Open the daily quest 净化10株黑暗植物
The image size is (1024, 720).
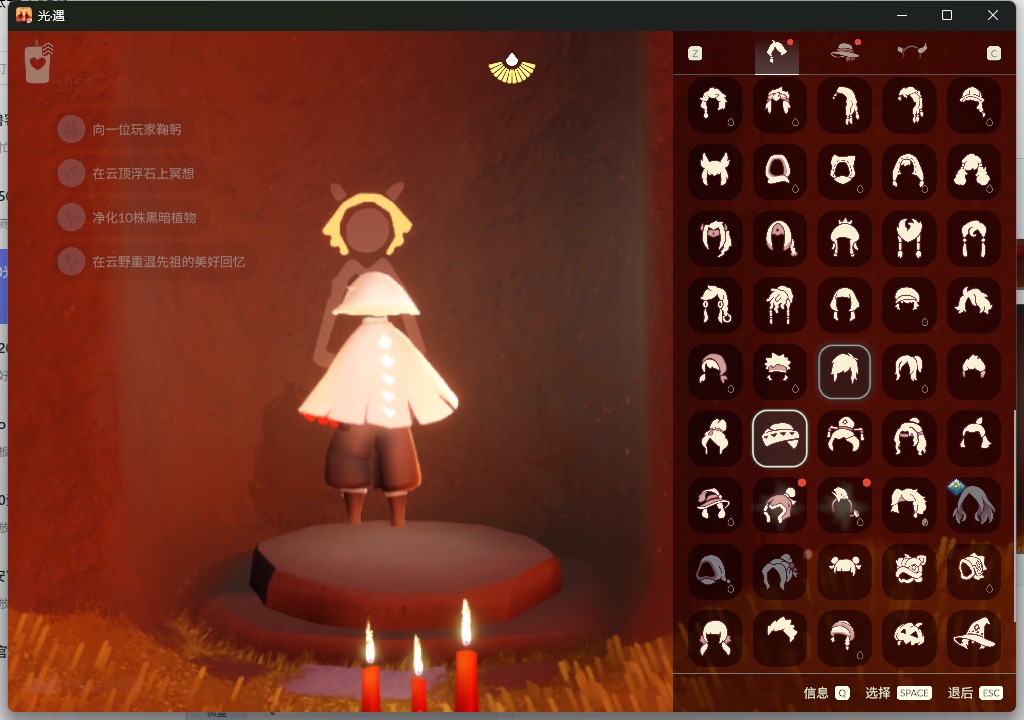point(131,218)
